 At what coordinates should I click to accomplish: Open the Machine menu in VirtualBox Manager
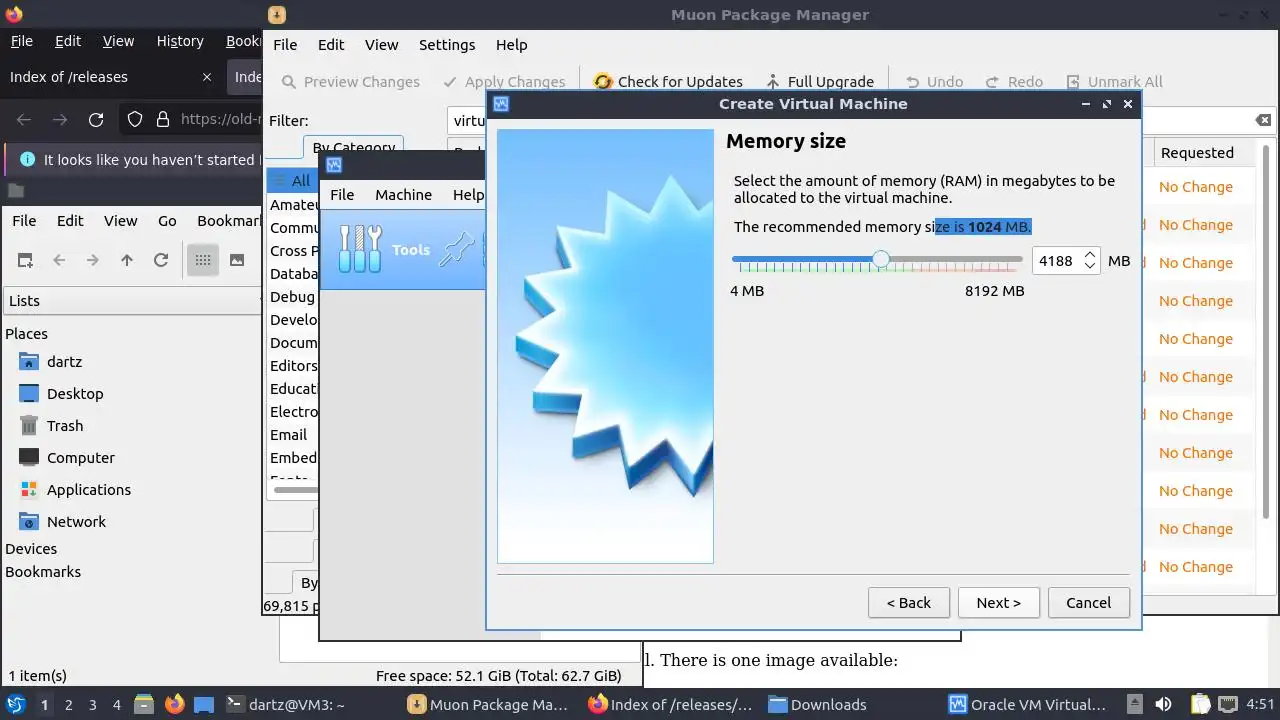(403, 195)
